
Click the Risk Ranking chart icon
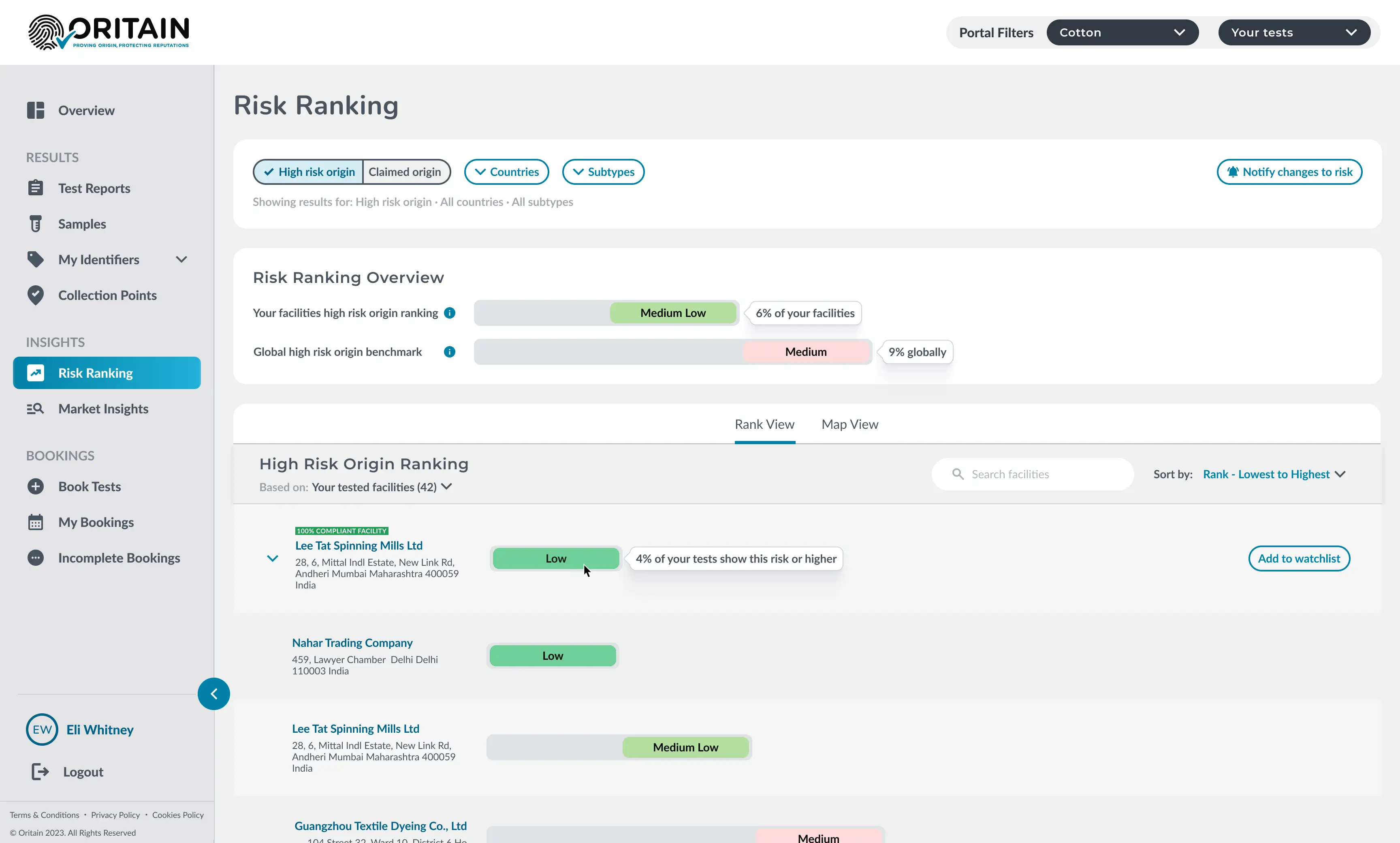35,373
